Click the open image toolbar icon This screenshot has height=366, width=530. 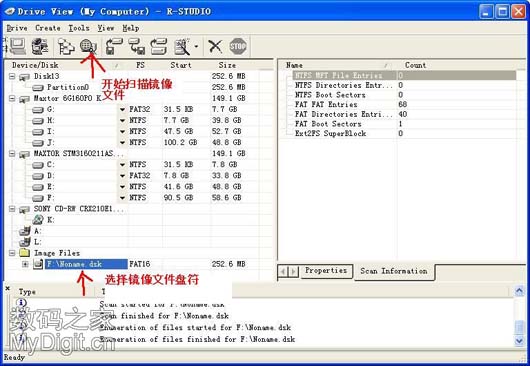point(137,46)
